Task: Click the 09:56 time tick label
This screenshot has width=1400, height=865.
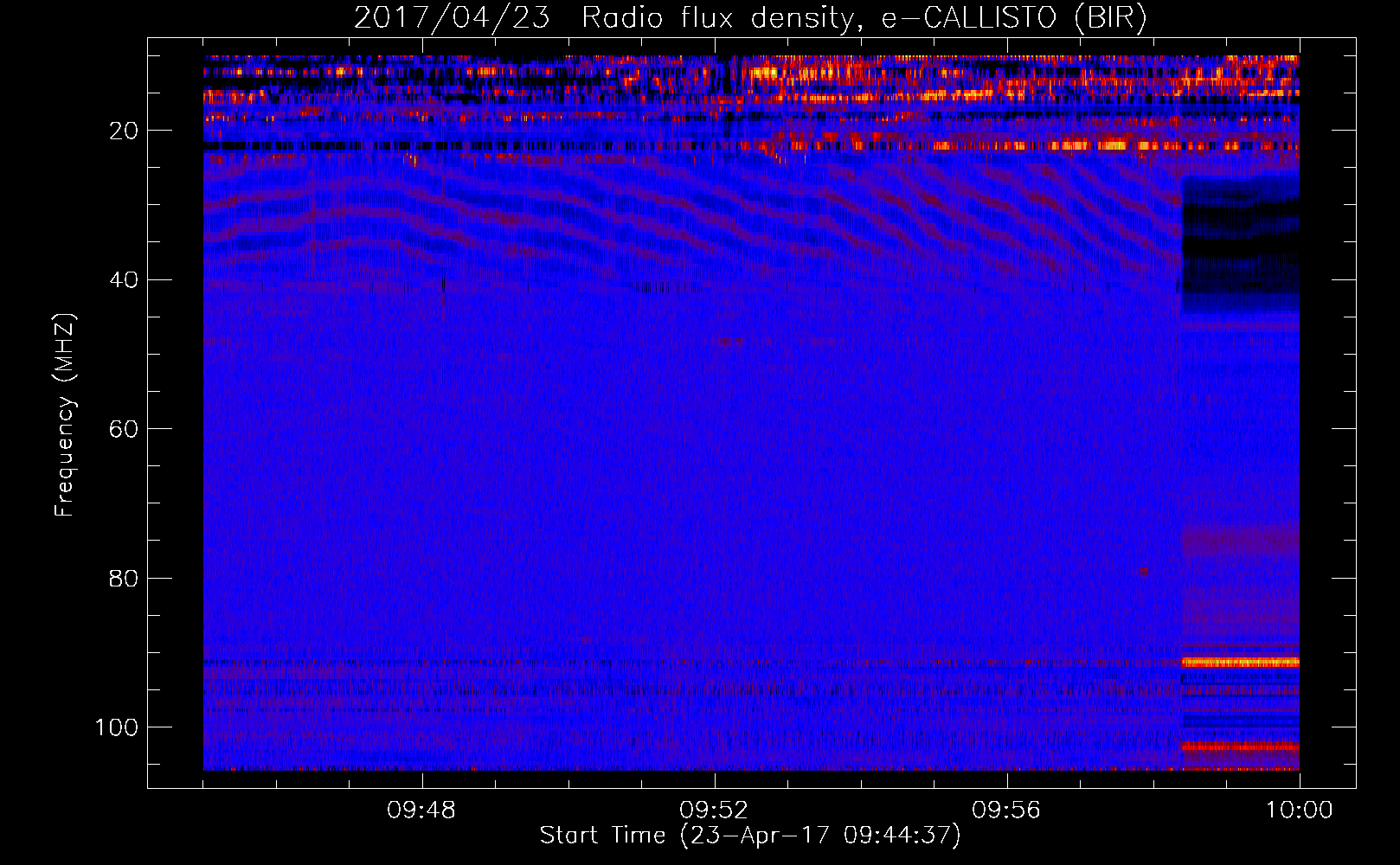Action: tap(1006, 811)
